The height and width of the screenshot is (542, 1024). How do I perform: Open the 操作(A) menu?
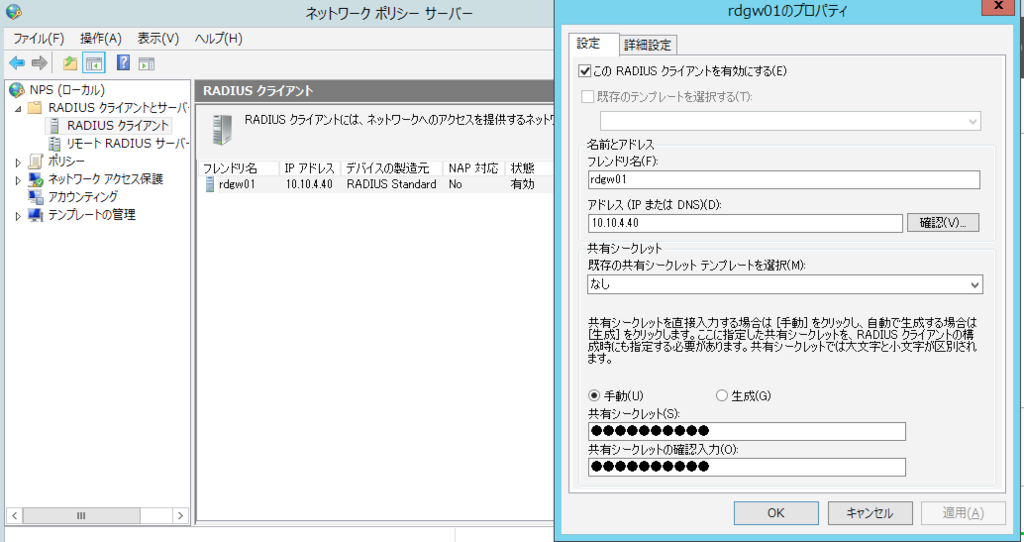pos(101,39)
